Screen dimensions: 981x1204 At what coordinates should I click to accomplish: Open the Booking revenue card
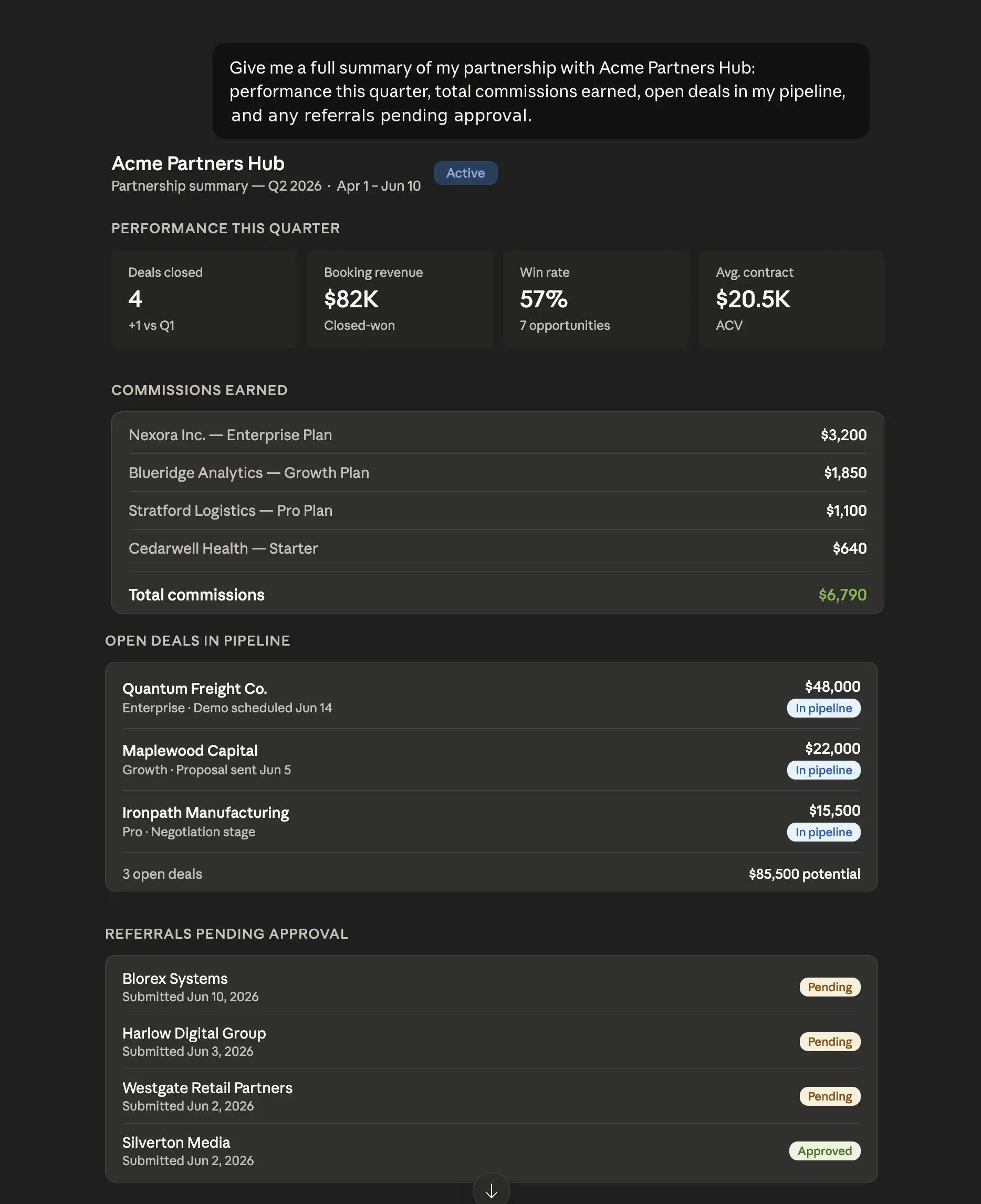point(400,298)
